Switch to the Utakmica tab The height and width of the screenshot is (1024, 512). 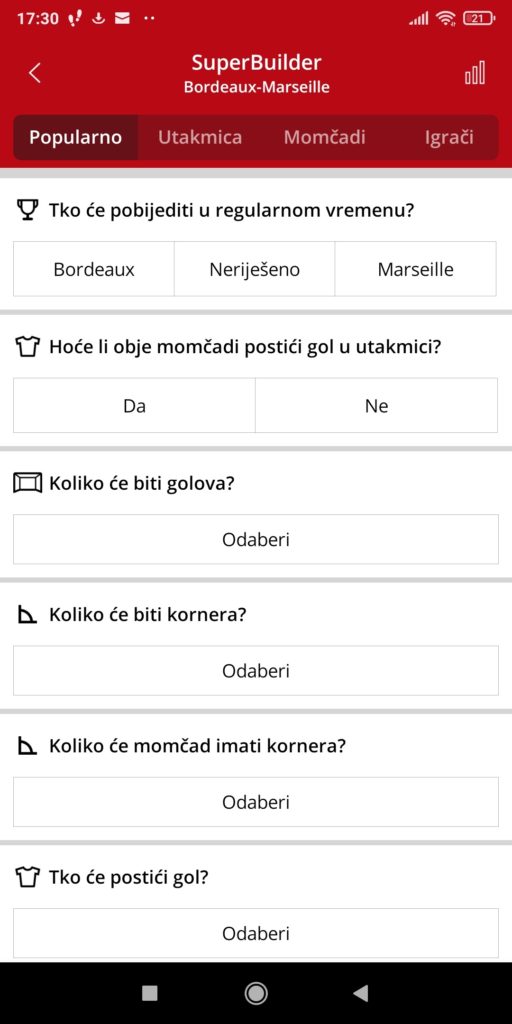(x=200, y=137)
